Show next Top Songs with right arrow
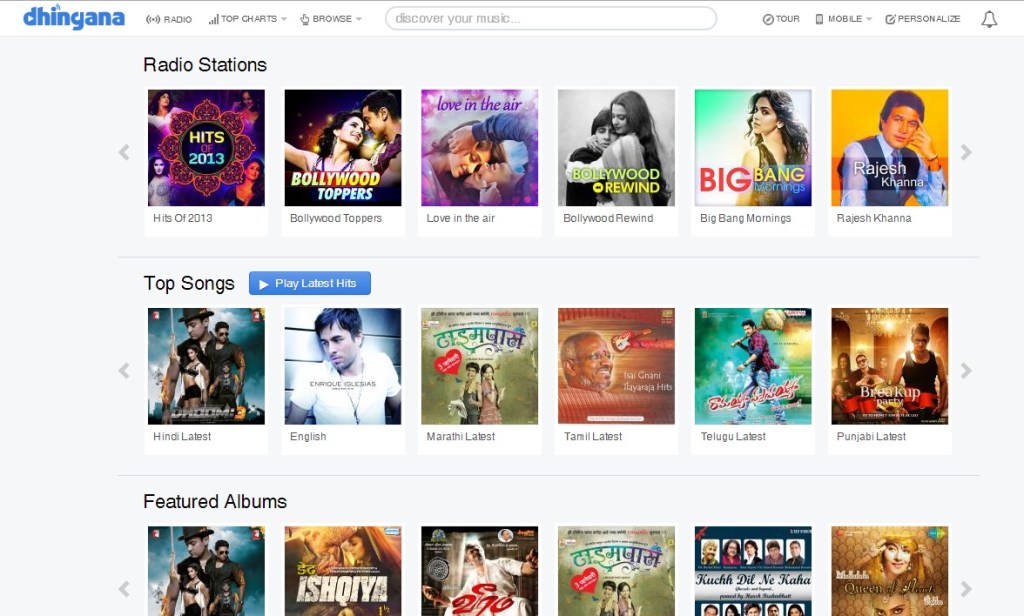Viewport: 1024px width, 616px height. point(966,371)
